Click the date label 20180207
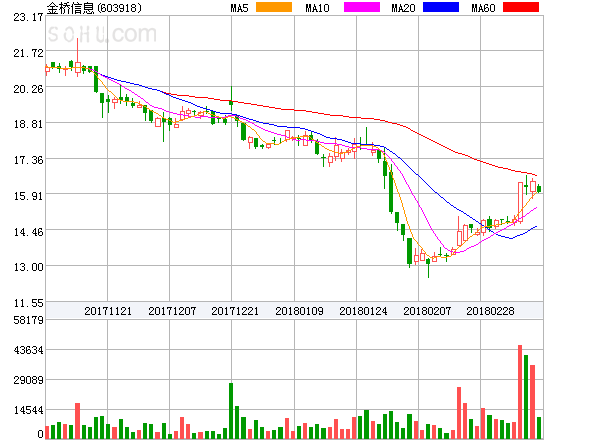Viewport: 600px width, 440px height. coord(427,311)
